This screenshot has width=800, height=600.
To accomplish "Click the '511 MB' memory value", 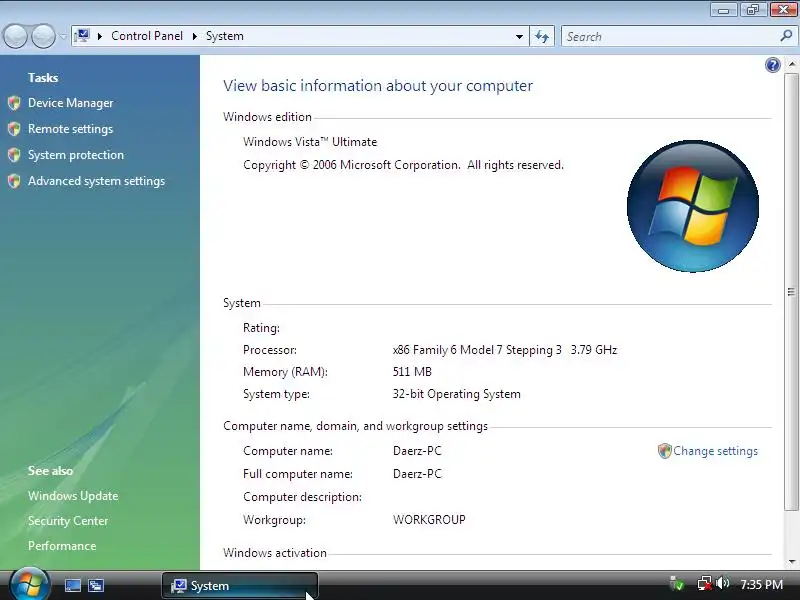I will [x=412, y=372].
